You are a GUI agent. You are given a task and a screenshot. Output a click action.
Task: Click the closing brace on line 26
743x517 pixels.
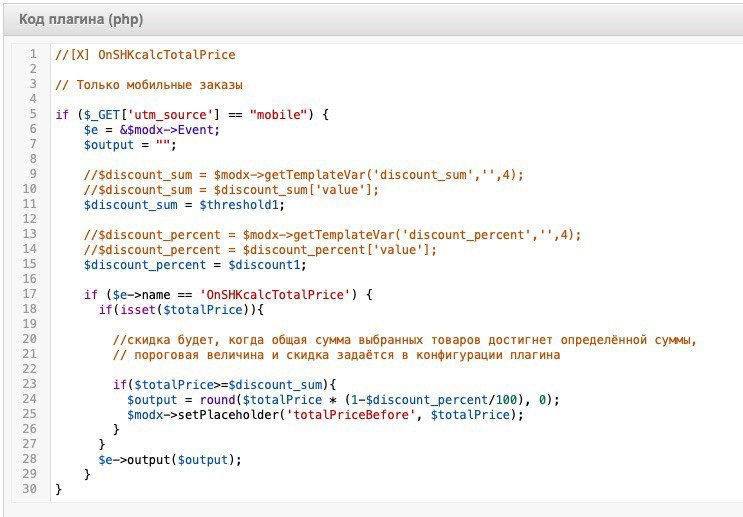click(116, 430)
